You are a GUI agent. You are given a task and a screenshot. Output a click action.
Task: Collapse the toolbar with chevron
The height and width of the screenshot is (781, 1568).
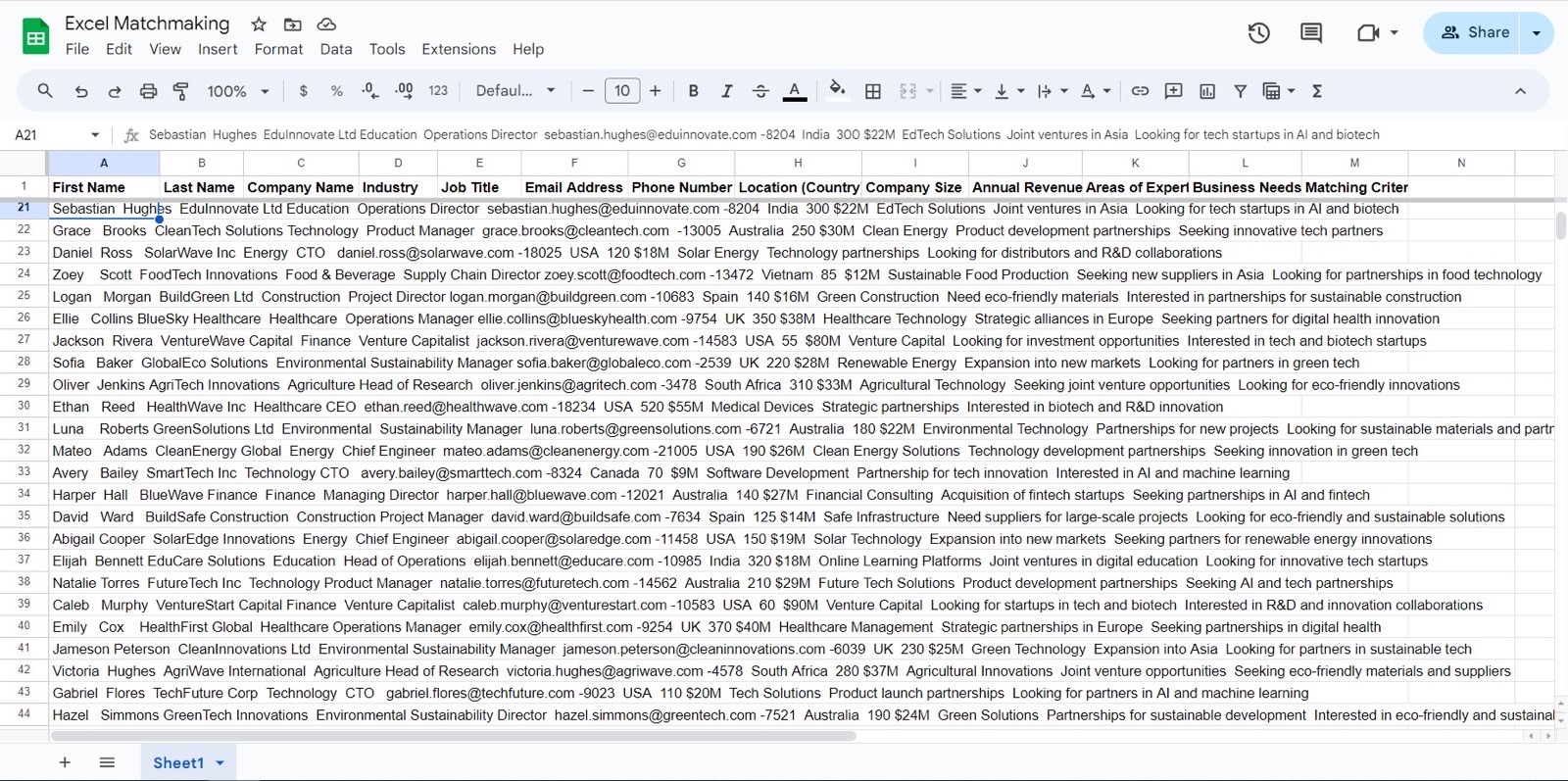pyautogui.click(x=1520, y=91)
